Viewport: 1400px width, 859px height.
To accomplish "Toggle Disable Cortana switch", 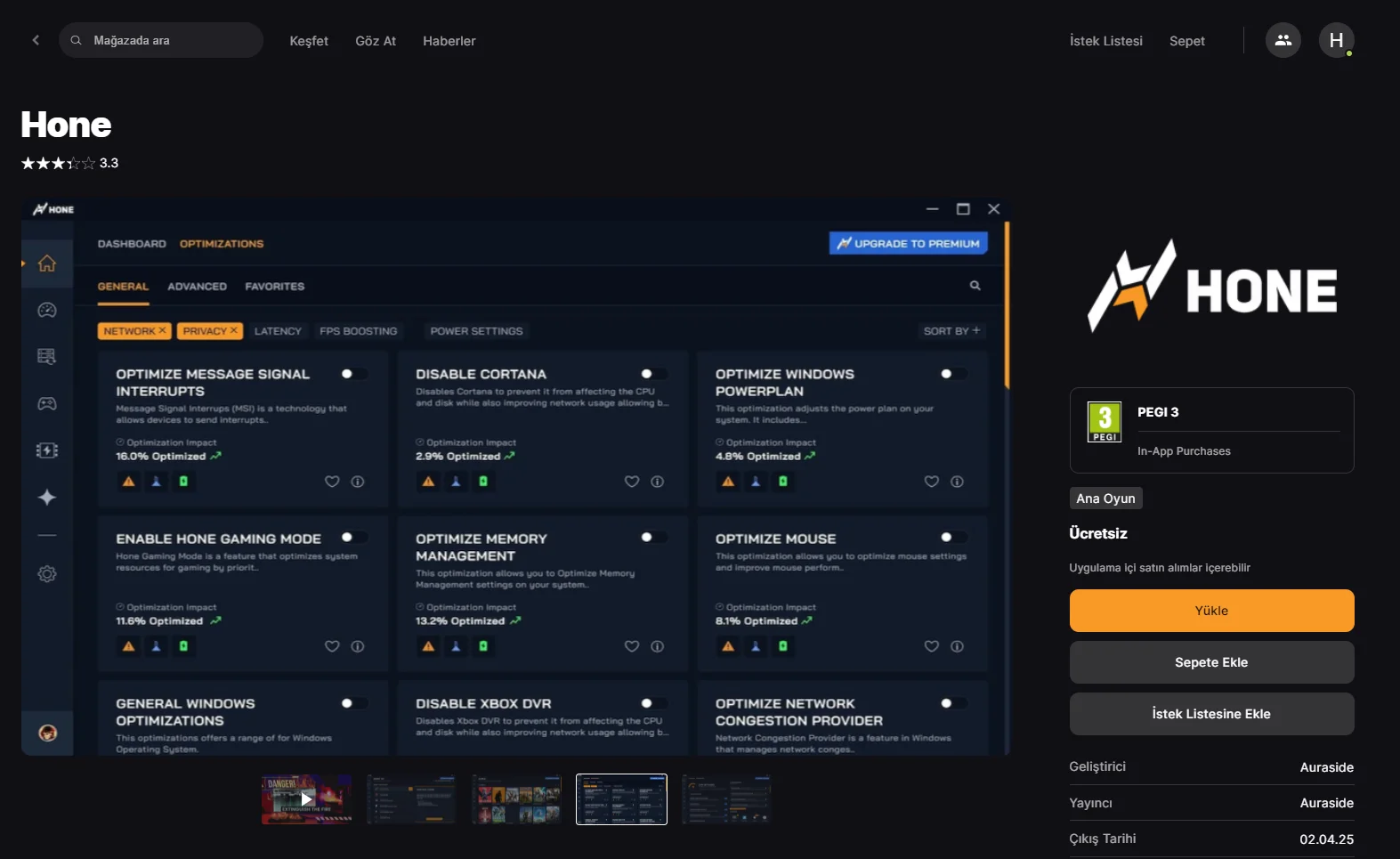I will (x=654, y=374).
